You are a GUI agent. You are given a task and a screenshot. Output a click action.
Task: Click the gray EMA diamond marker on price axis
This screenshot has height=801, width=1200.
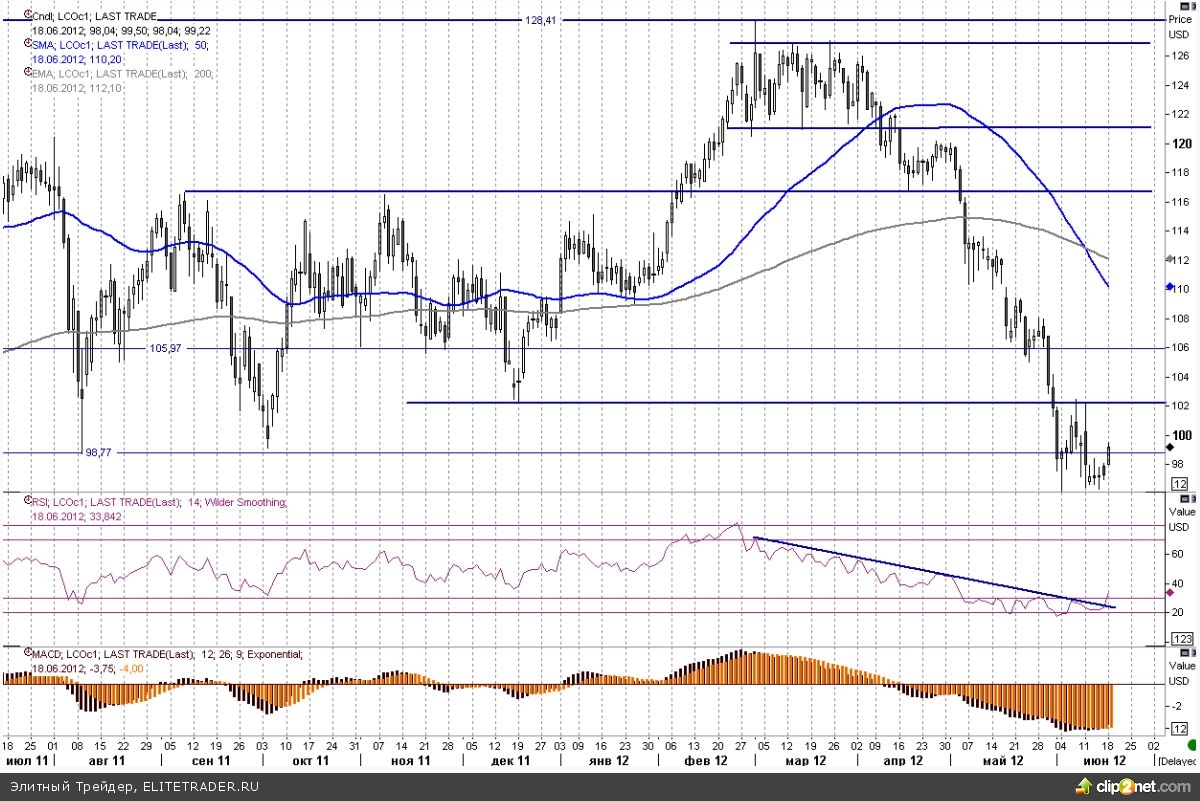(x=1171, y=259)
